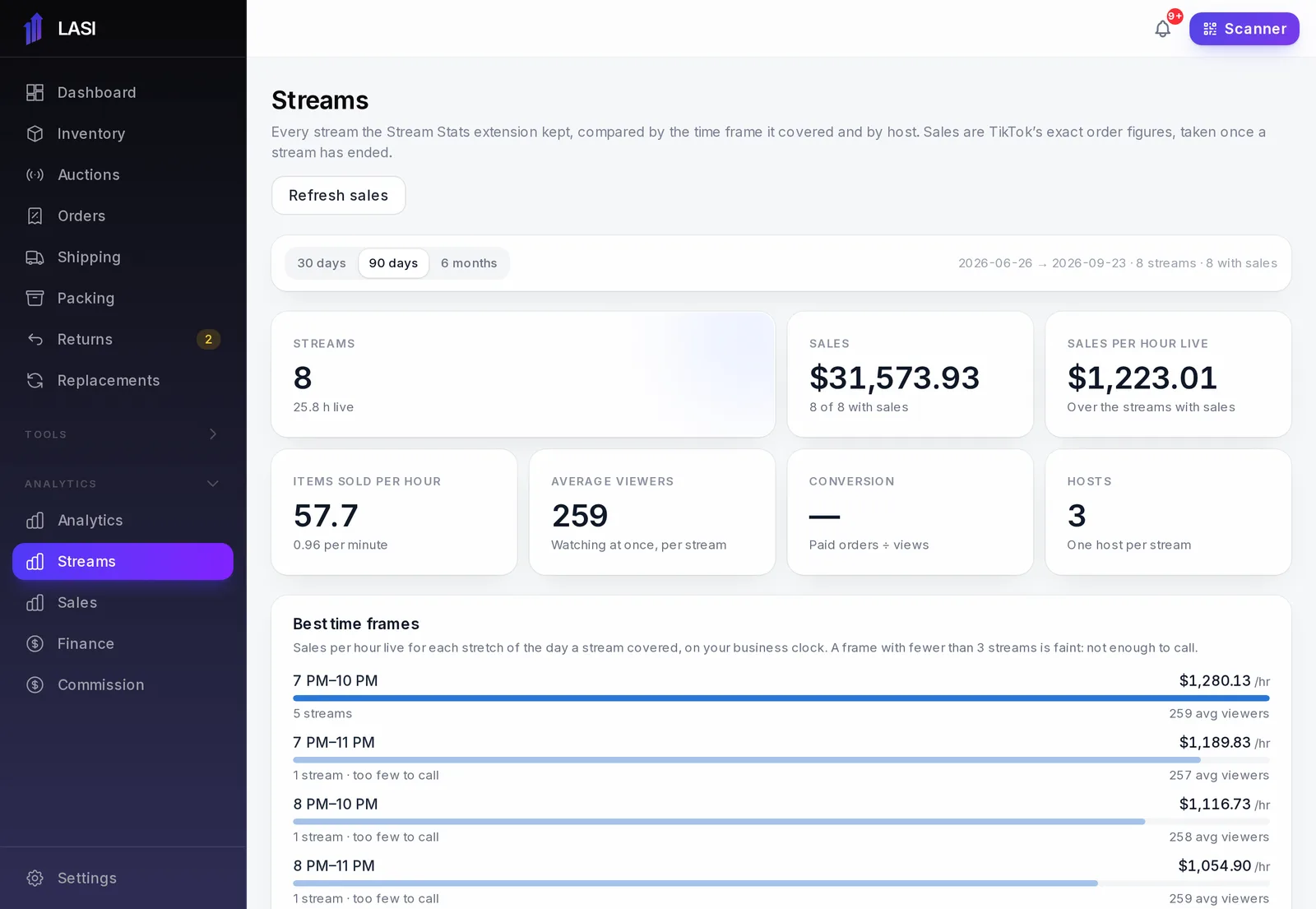Screen dimensions: 1316x909
Task: Click the Auctions broadcast icon
Action: 35,175
